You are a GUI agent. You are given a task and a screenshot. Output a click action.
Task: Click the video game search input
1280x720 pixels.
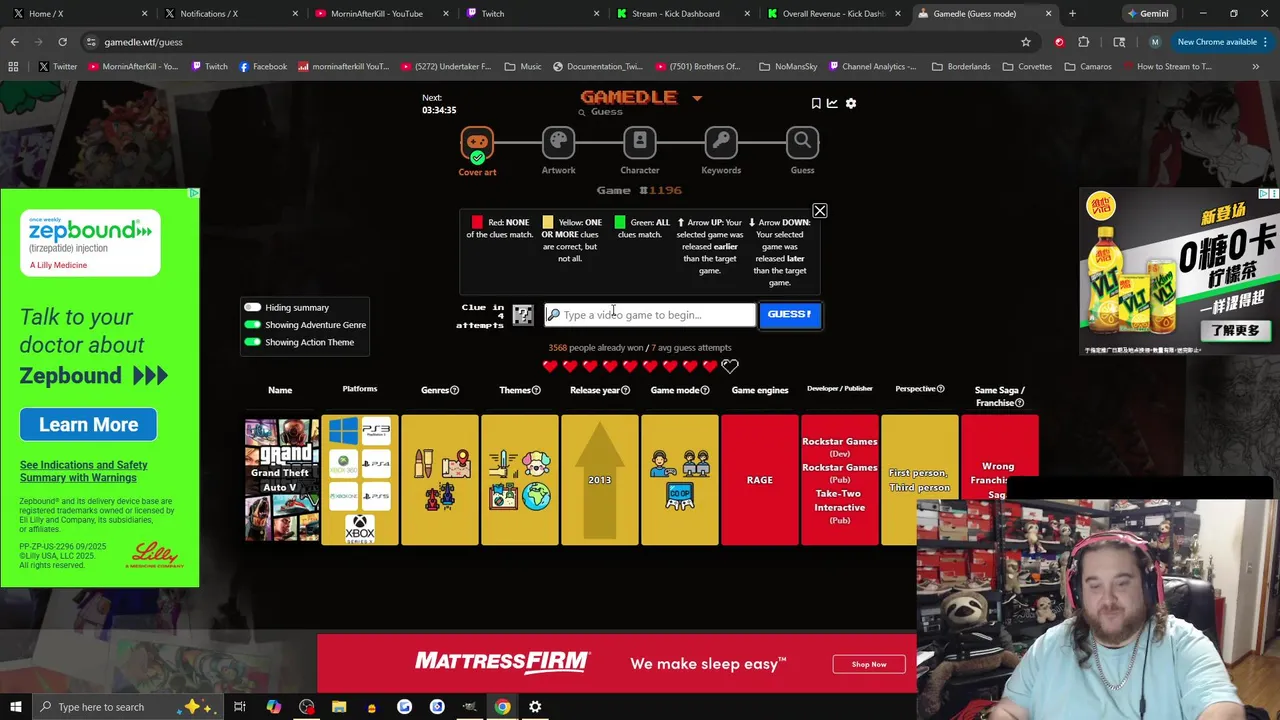pyautogui.click(x=650, y=315)
